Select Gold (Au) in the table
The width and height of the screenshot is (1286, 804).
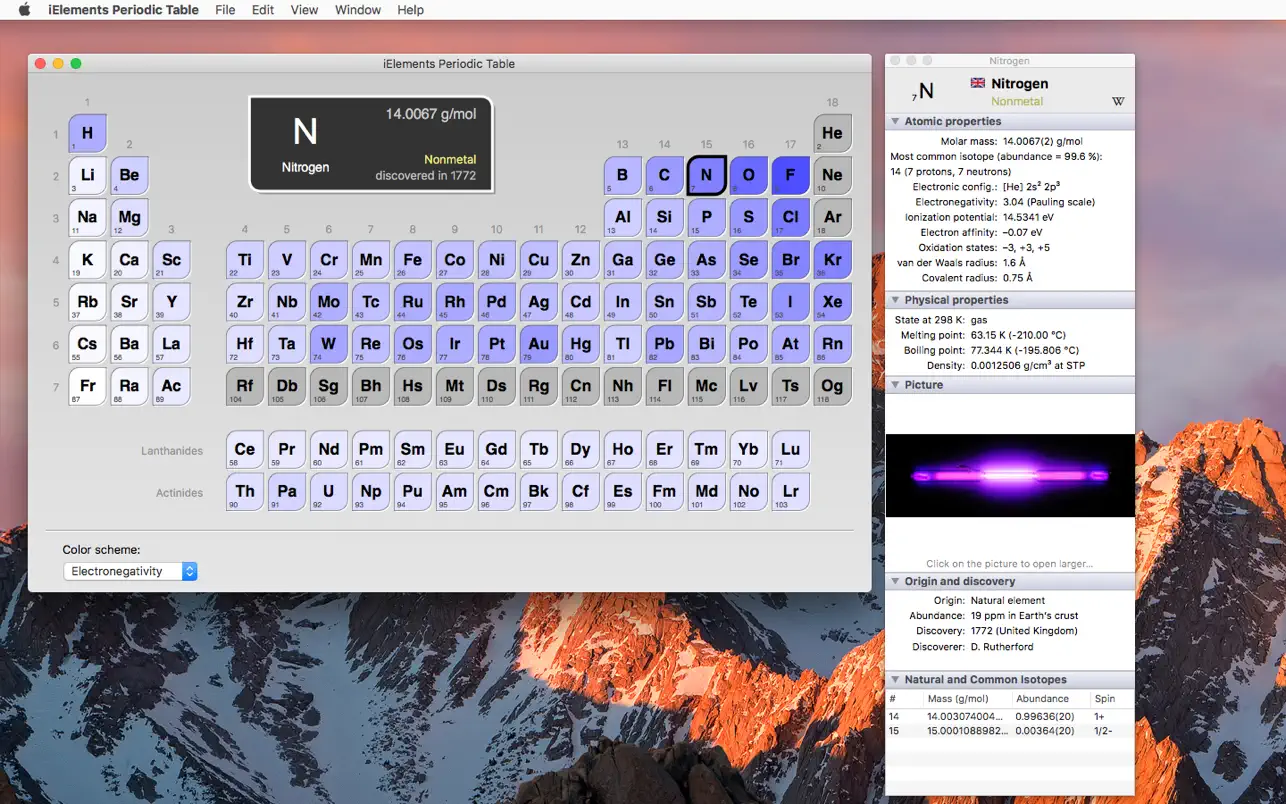click(x=538, y=344)
